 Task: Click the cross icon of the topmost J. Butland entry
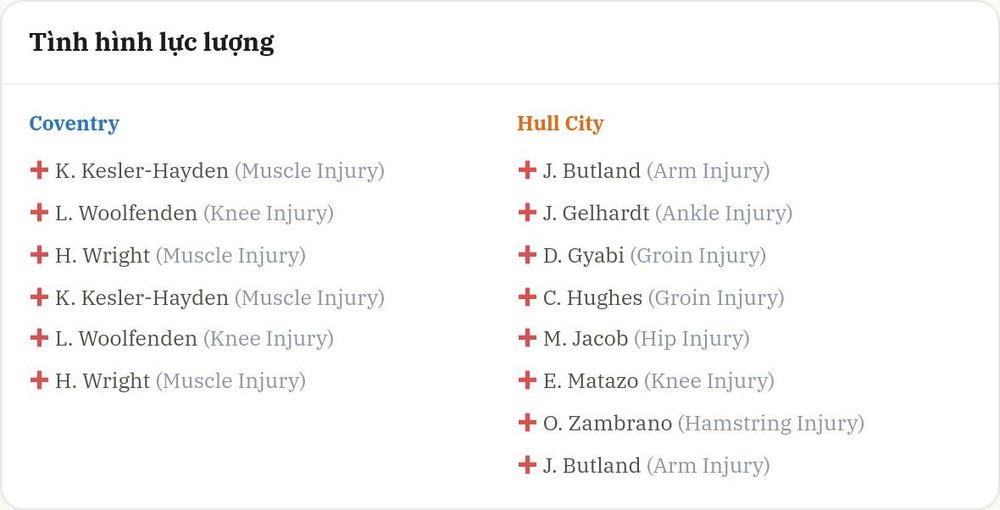coord(527,170)
